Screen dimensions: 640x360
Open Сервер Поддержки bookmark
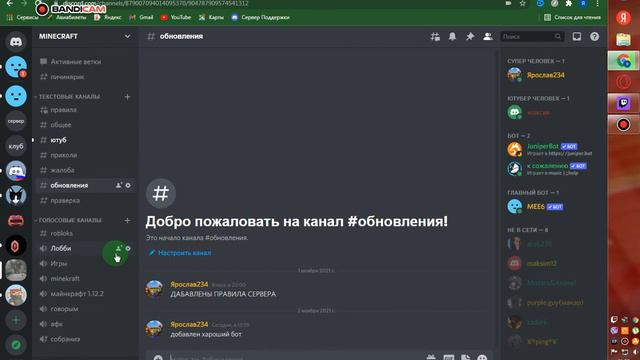coord(260,18)
